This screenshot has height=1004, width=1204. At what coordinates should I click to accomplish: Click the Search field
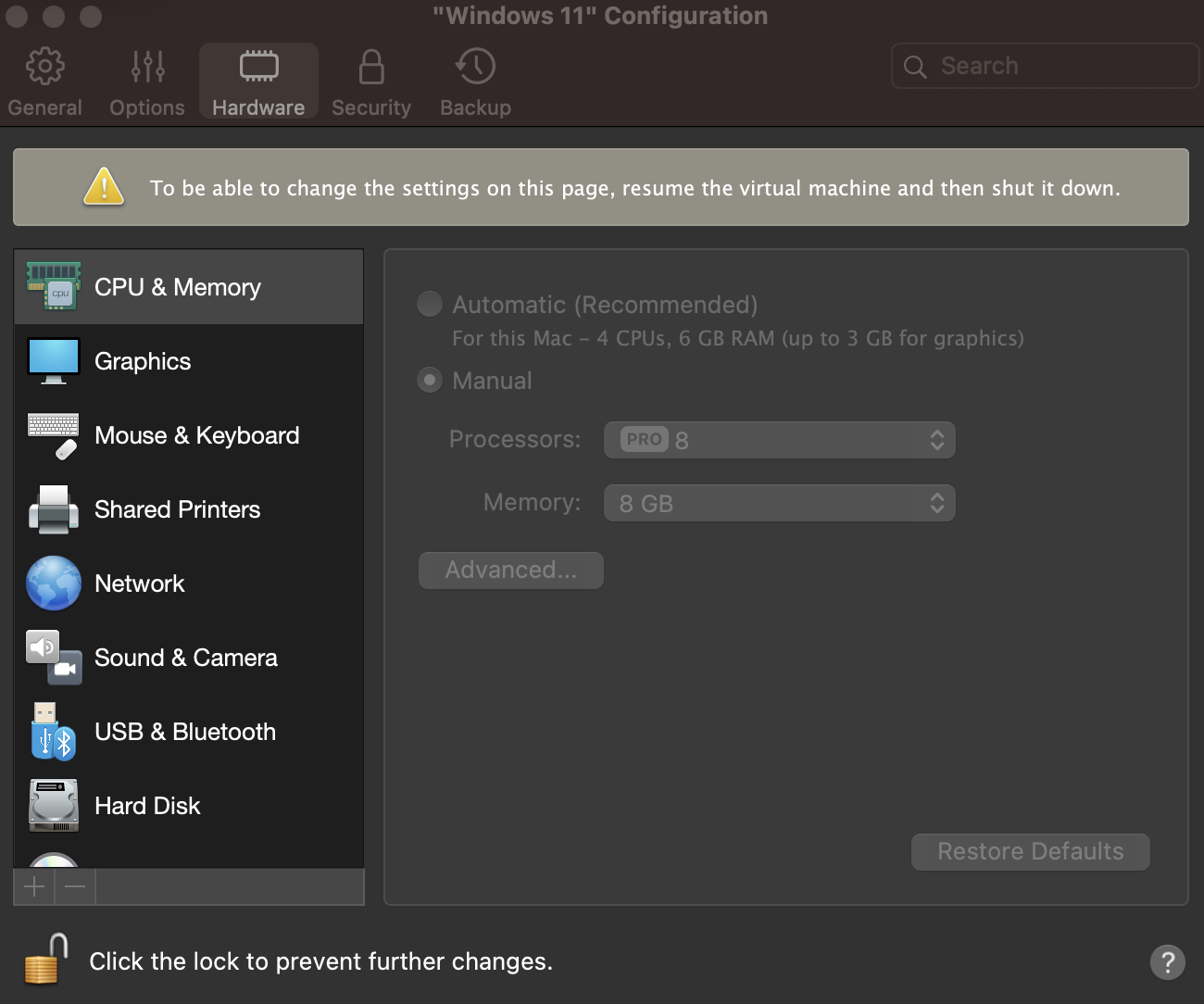click(1045, 66)
